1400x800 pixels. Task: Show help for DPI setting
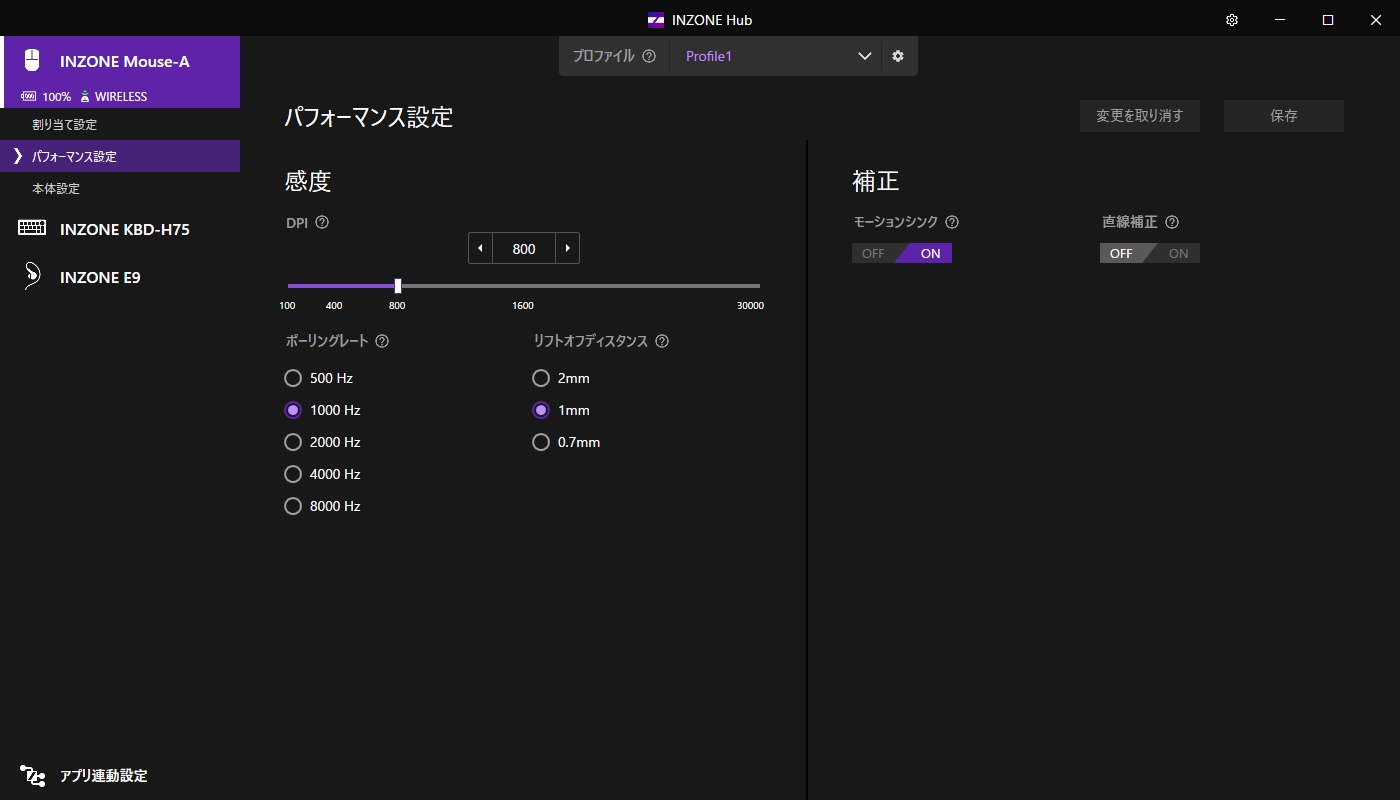point(322,222)
